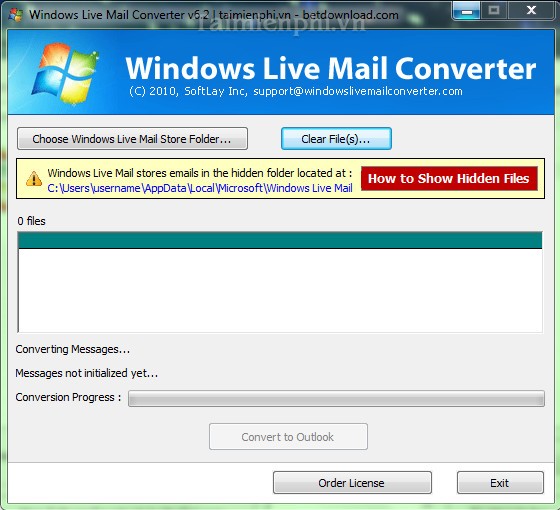The height and width of the screenshot is (510, 560).
Task: Open the Order License page
Action: (x=352, y=483)
